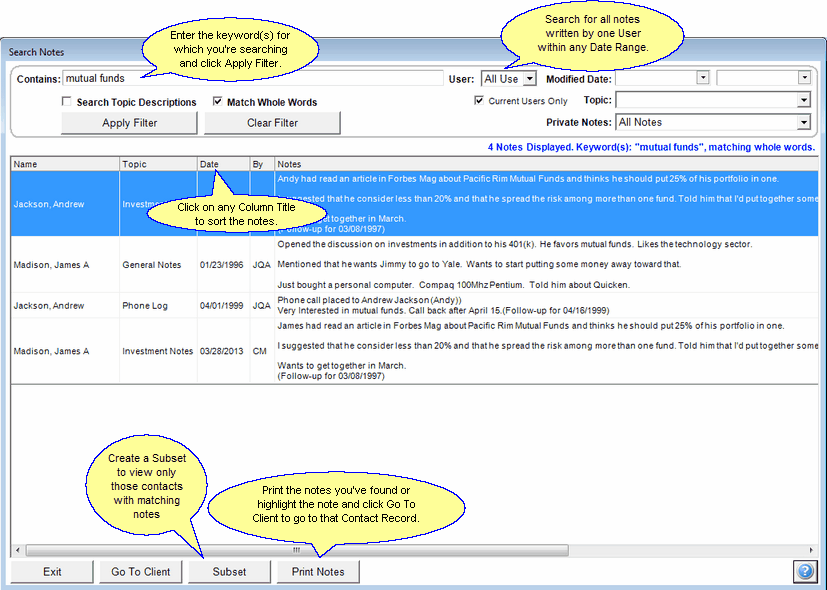Enable Search Topic Descriptions checkbox
The width and height of the screenshot is (827, 590).
[x=67, y=102]
